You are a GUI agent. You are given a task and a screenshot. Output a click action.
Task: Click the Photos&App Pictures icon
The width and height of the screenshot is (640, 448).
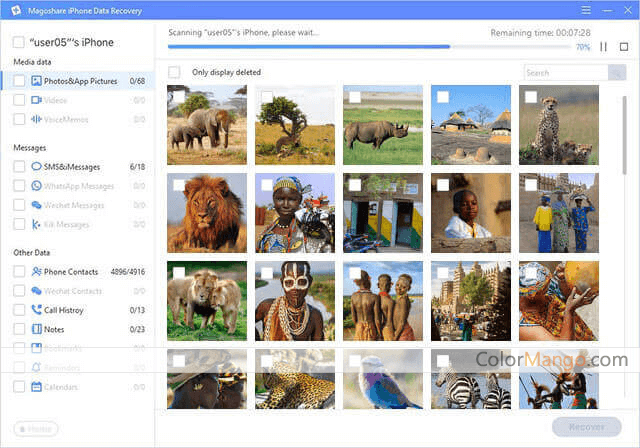[36, 81]
